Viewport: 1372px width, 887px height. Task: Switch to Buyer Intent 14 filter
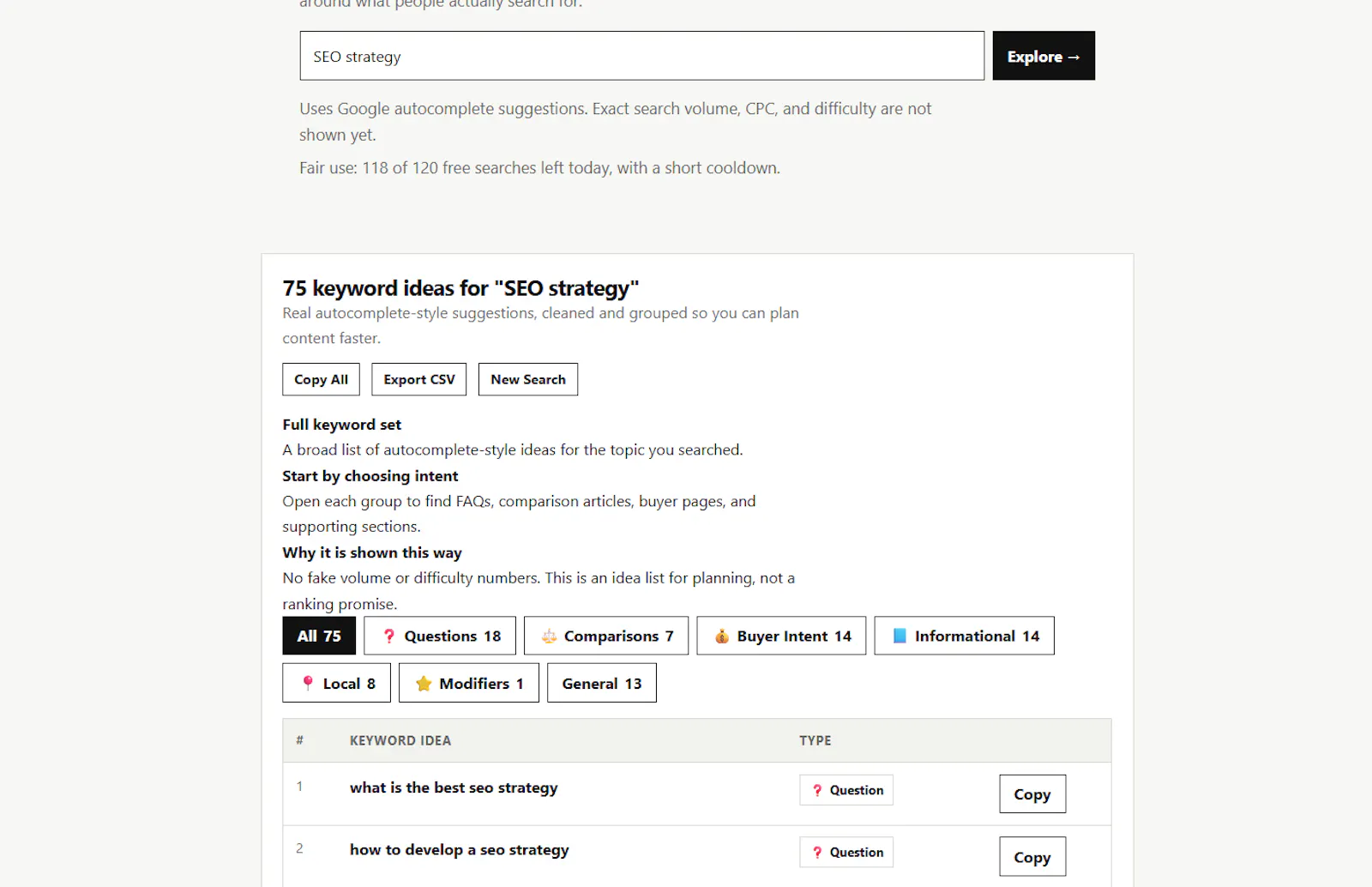781,636
